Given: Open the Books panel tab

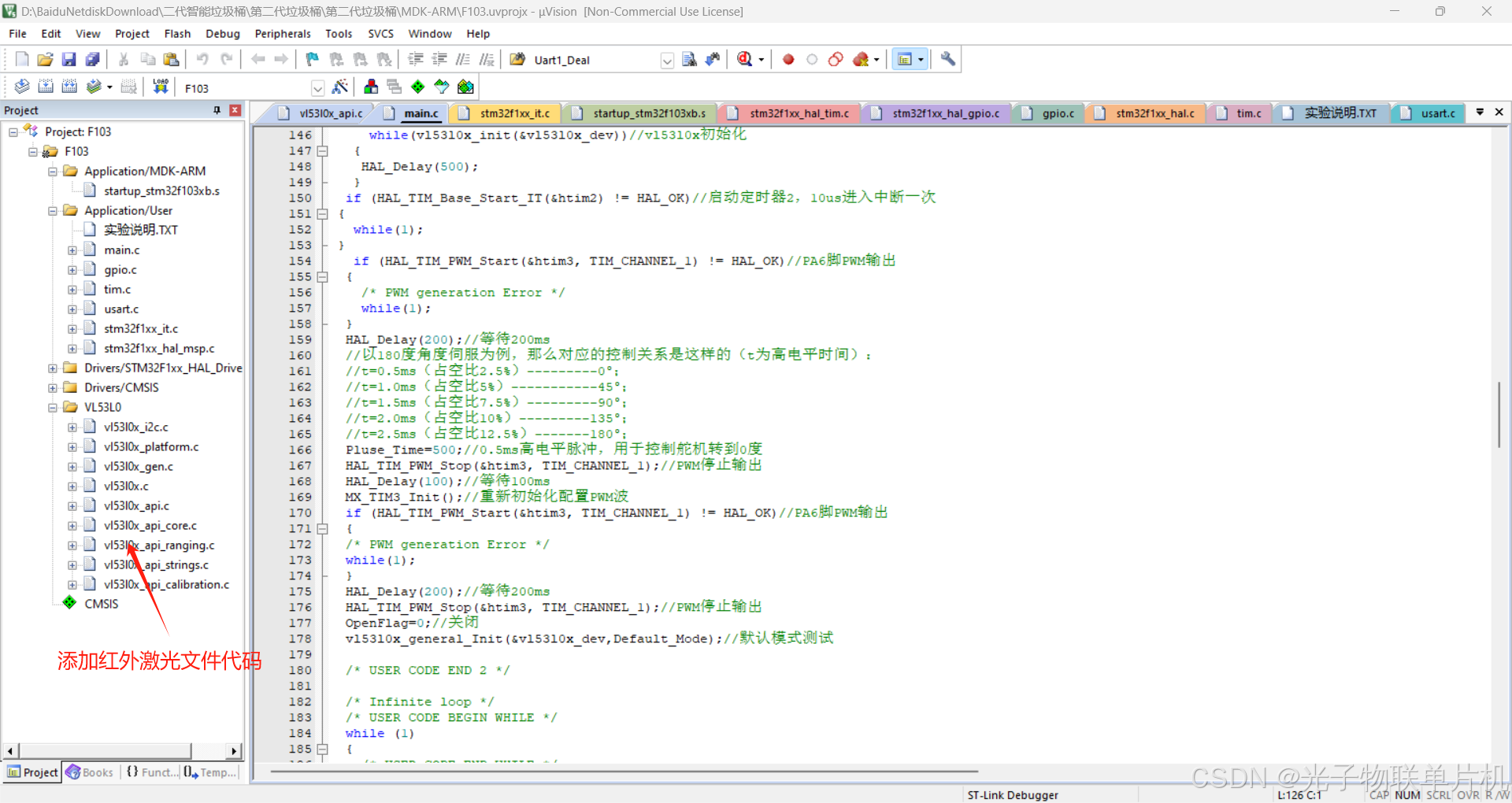Looking at the screenshot, I should (90, 772).
